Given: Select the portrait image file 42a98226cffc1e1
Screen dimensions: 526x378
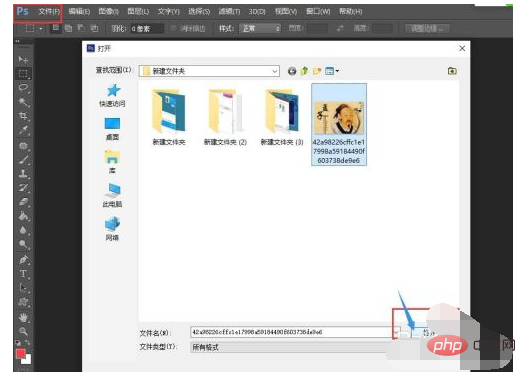Looking at the screenshot, I should pos(339,124).
